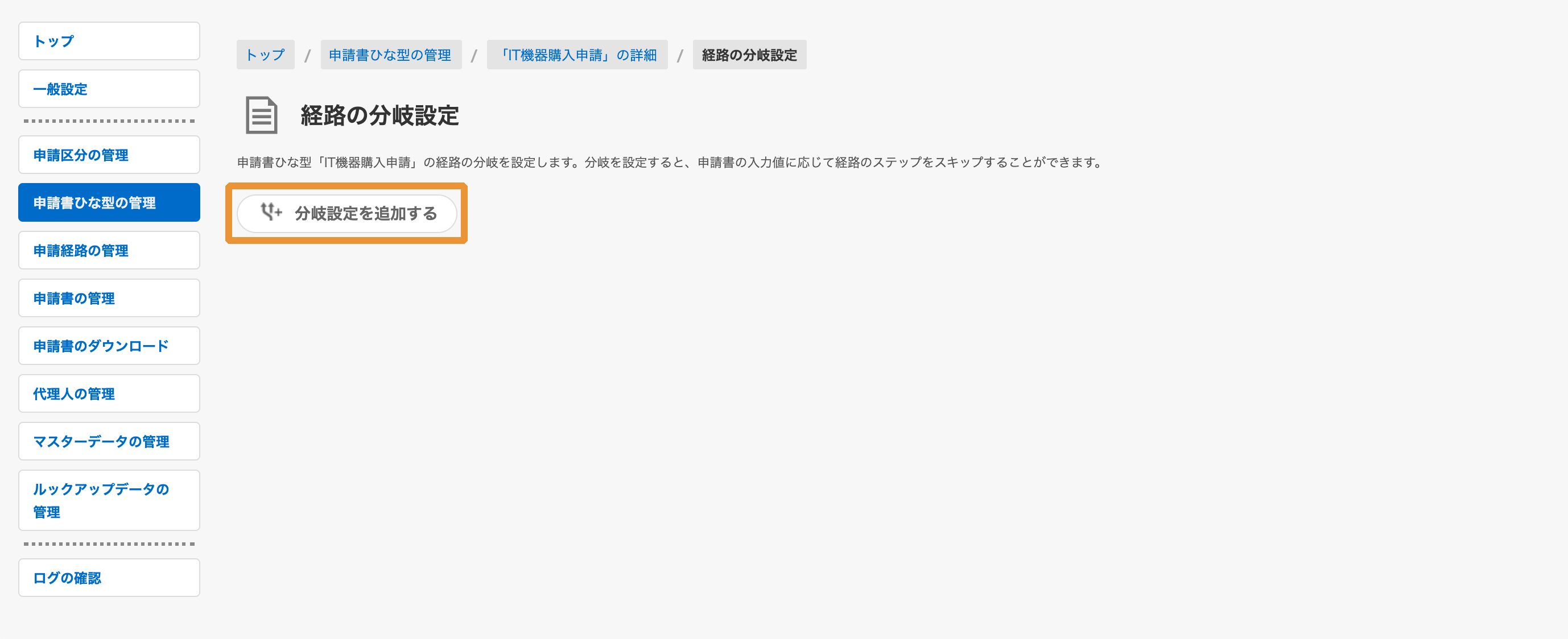The image size is (1568, 639).
Task: Select 申請書ひな型の管理 in sidebar
Action: click(x=109, y=202)
